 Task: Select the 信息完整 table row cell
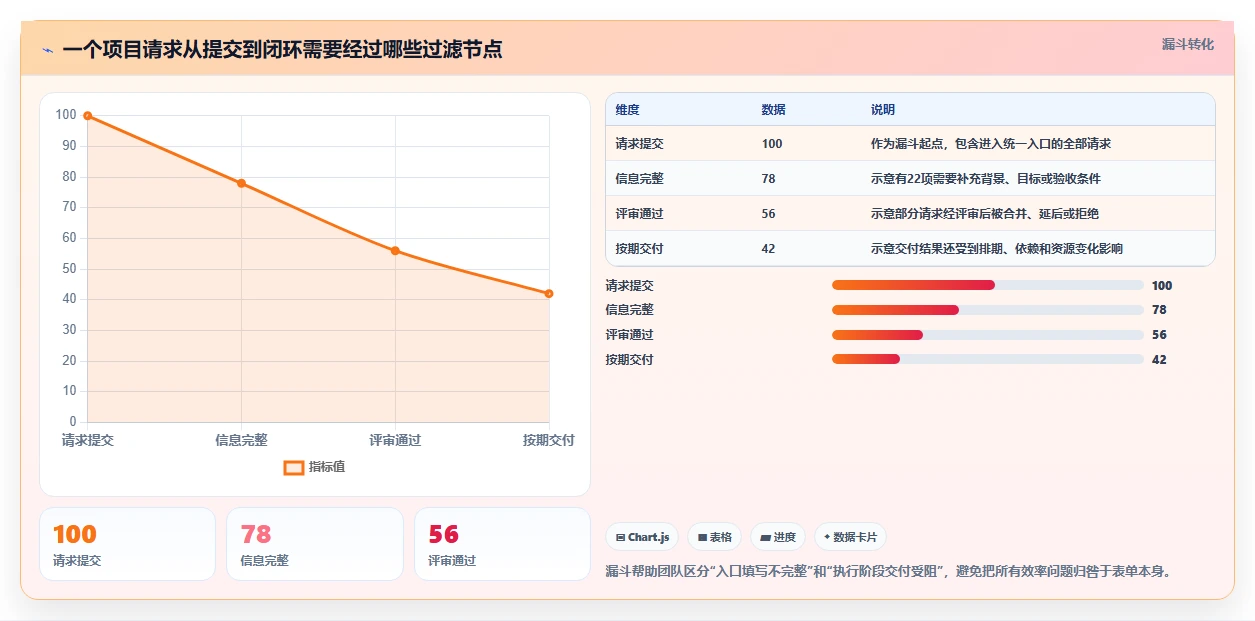[639, 179]
